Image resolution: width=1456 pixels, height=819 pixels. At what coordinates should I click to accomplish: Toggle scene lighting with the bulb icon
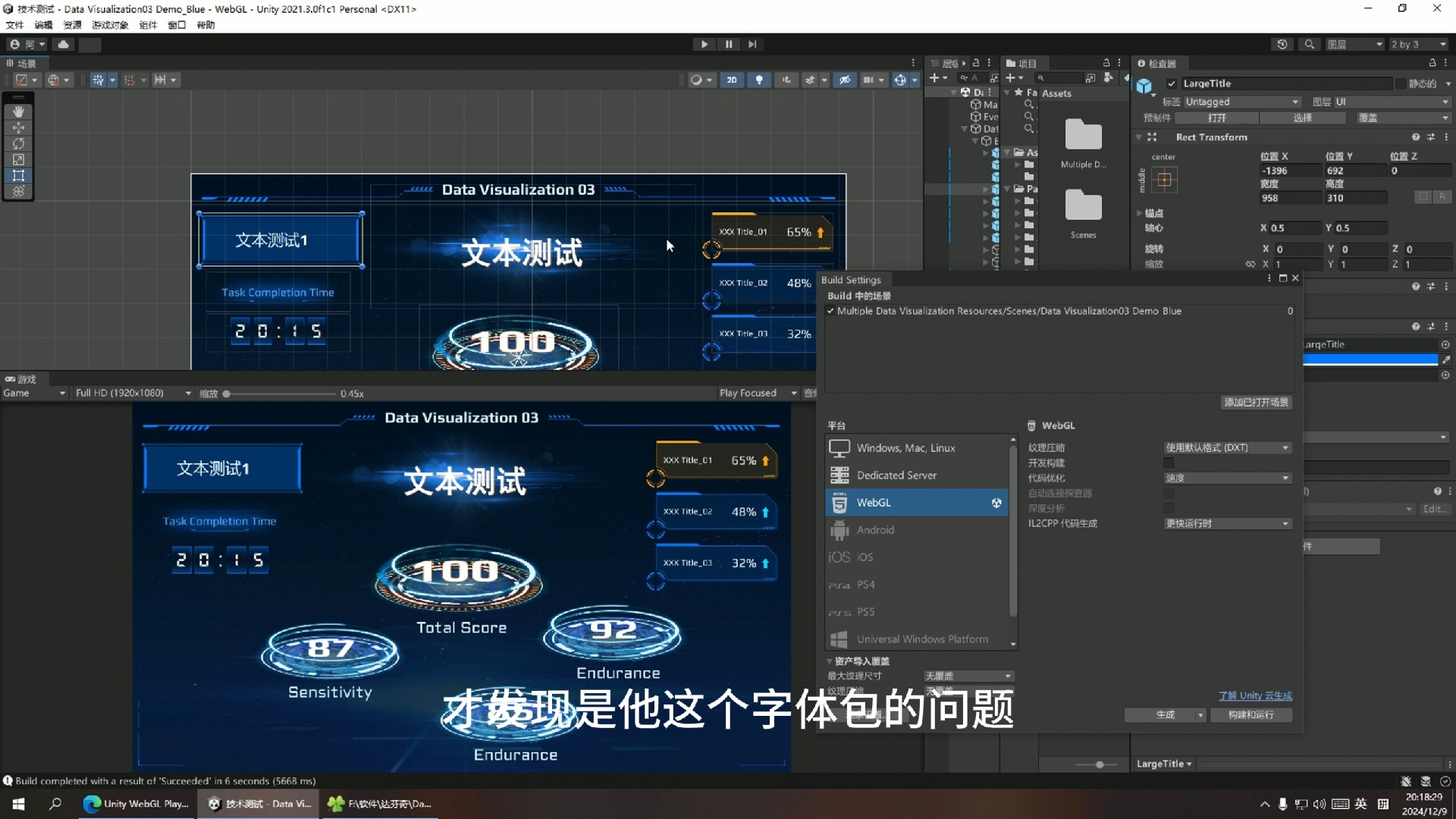pyautogui.click(x=759, y=80)
